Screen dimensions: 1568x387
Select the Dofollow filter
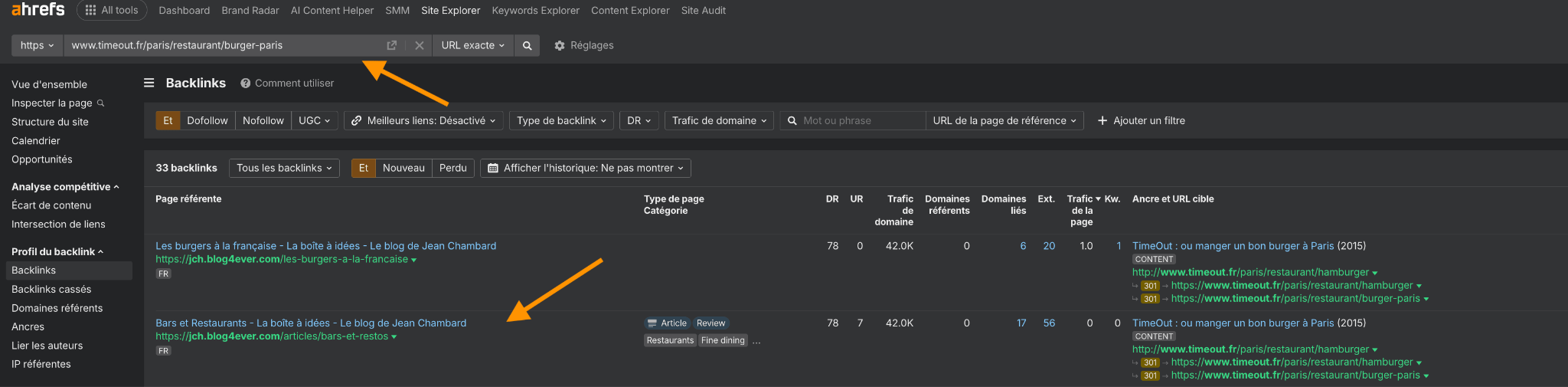tap(207, 120)
